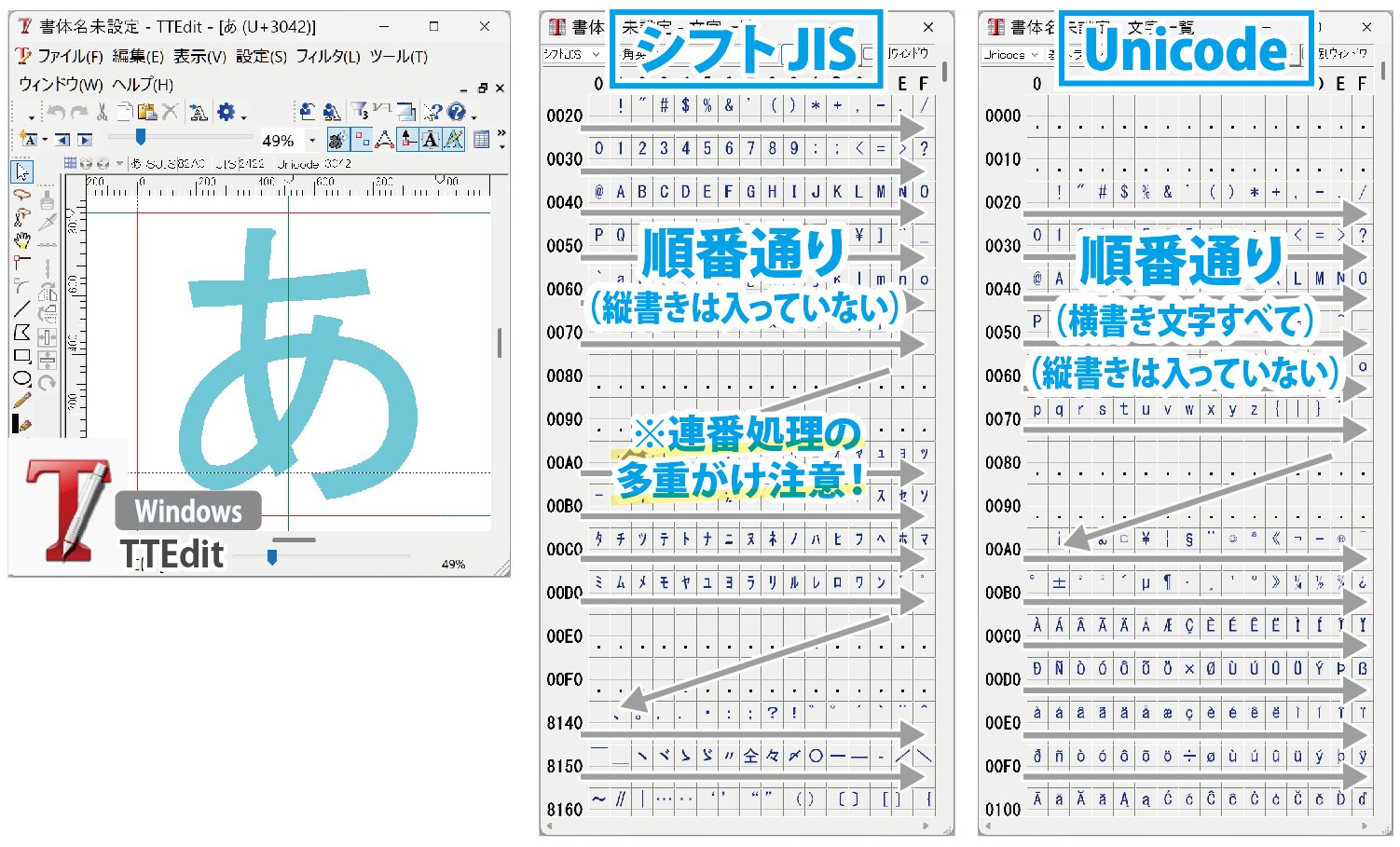This screenshot has height=847, width=1400.
Task: Choose the ellipse shape tool
Action: tap(22, 378)
